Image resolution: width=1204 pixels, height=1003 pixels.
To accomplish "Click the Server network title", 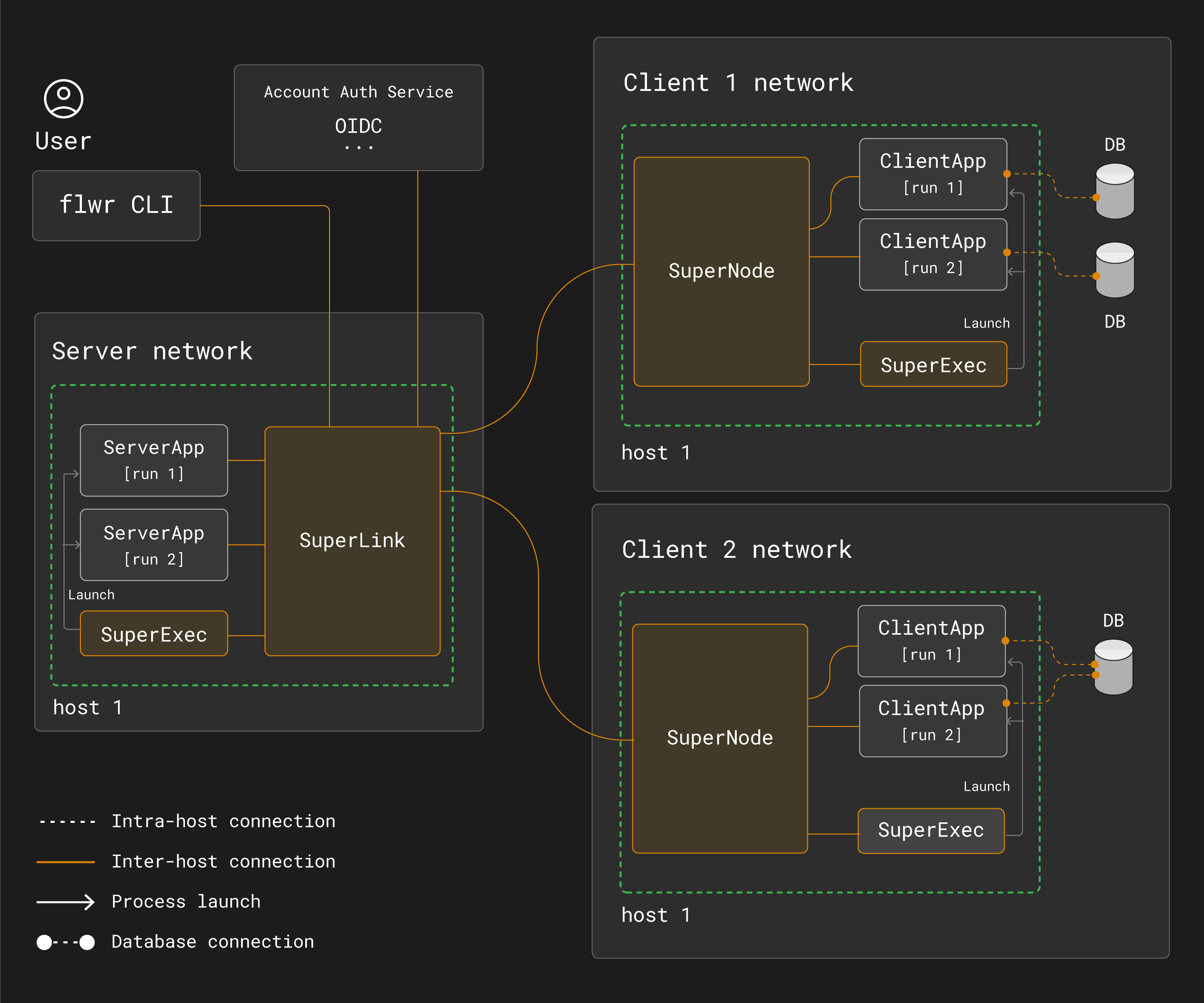I will pos(152,351).
